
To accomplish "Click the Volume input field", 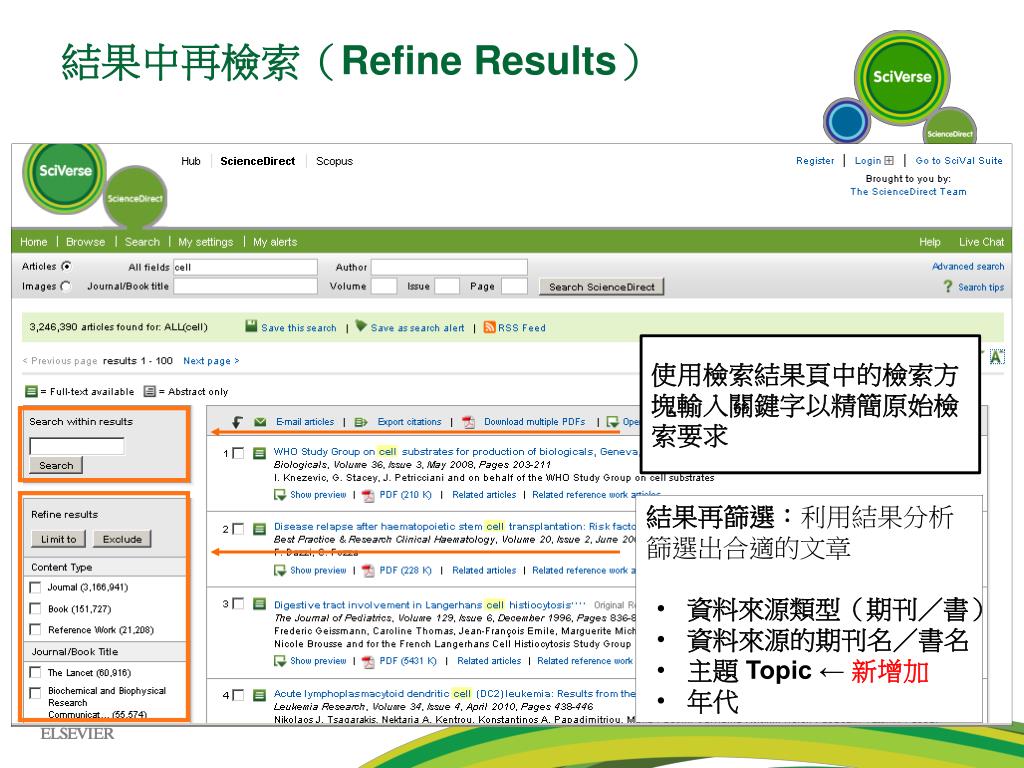I will (383, 286).
